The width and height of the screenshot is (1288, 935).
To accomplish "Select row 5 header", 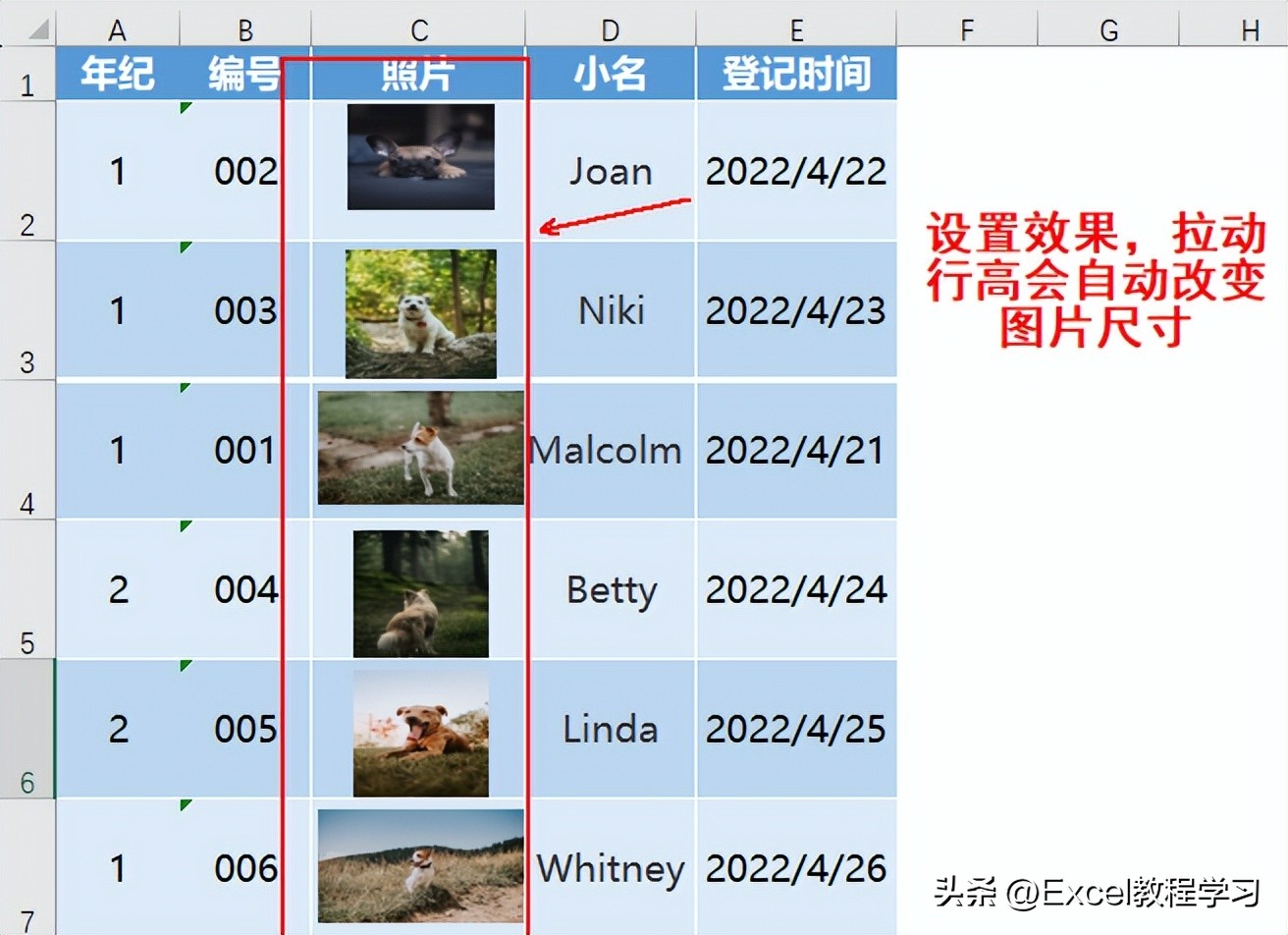I will [x=27, y=589].
